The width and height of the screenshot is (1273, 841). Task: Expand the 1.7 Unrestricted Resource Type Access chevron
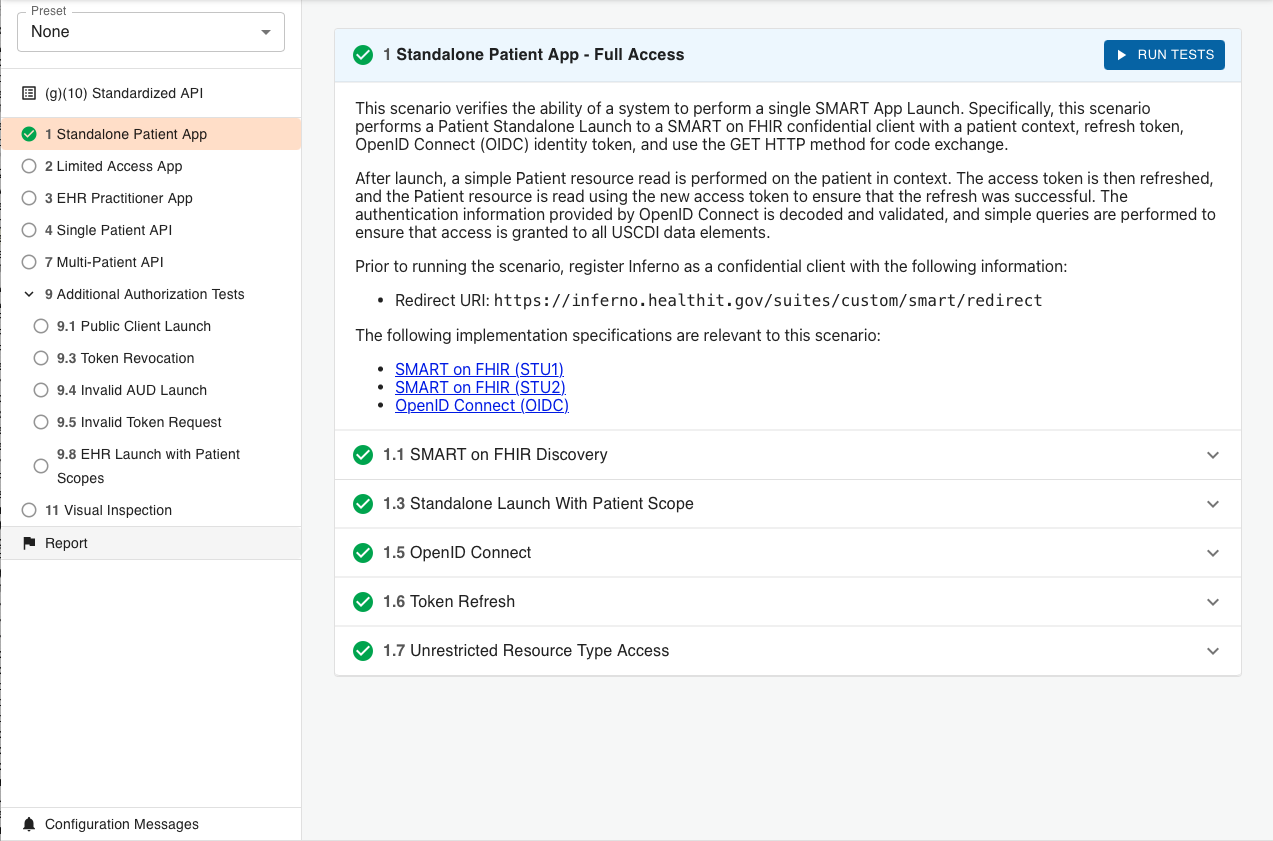pyautogui.click(x=1213, y=651)
